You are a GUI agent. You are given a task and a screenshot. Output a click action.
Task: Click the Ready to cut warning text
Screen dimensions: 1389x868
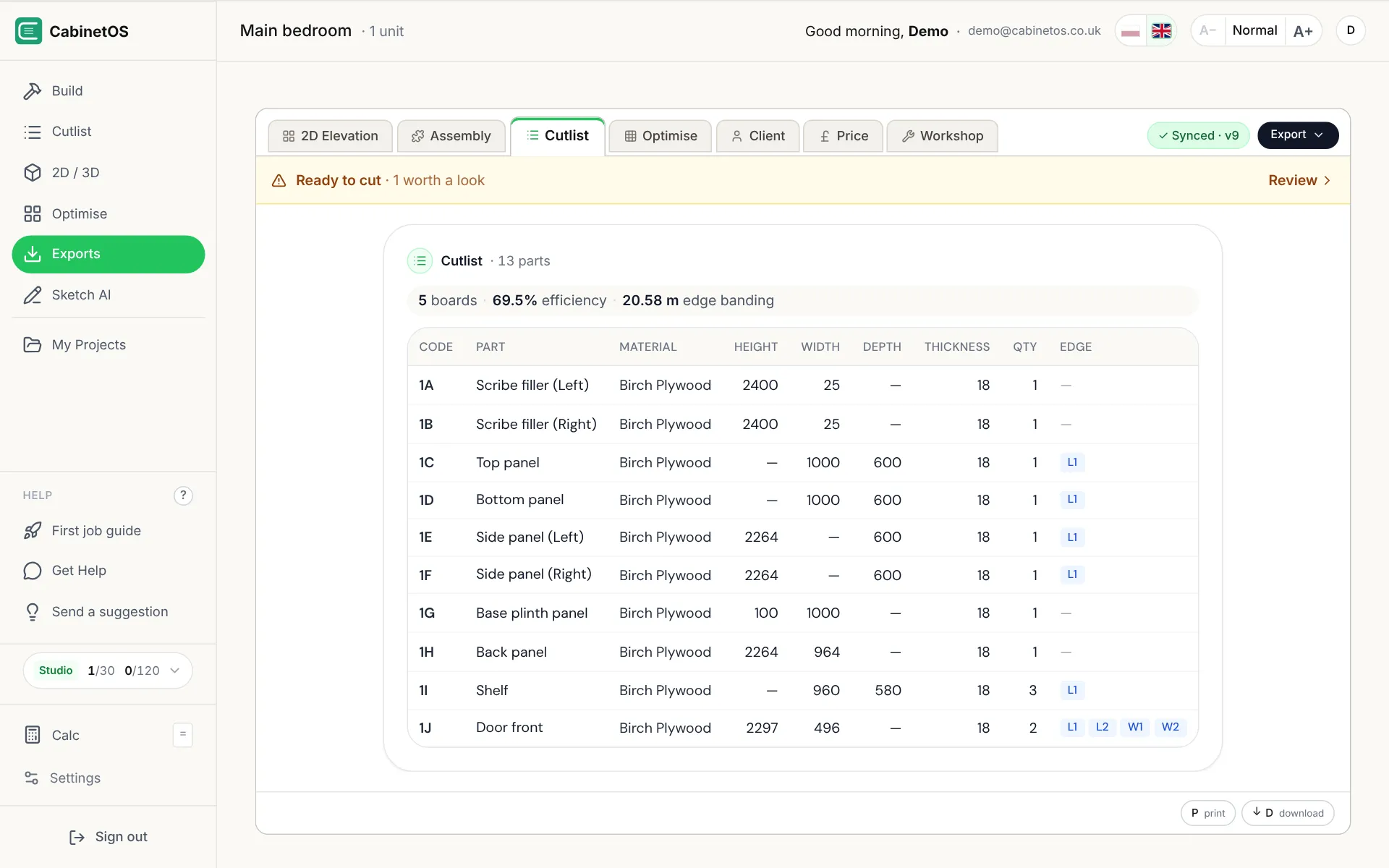point(338,181)
